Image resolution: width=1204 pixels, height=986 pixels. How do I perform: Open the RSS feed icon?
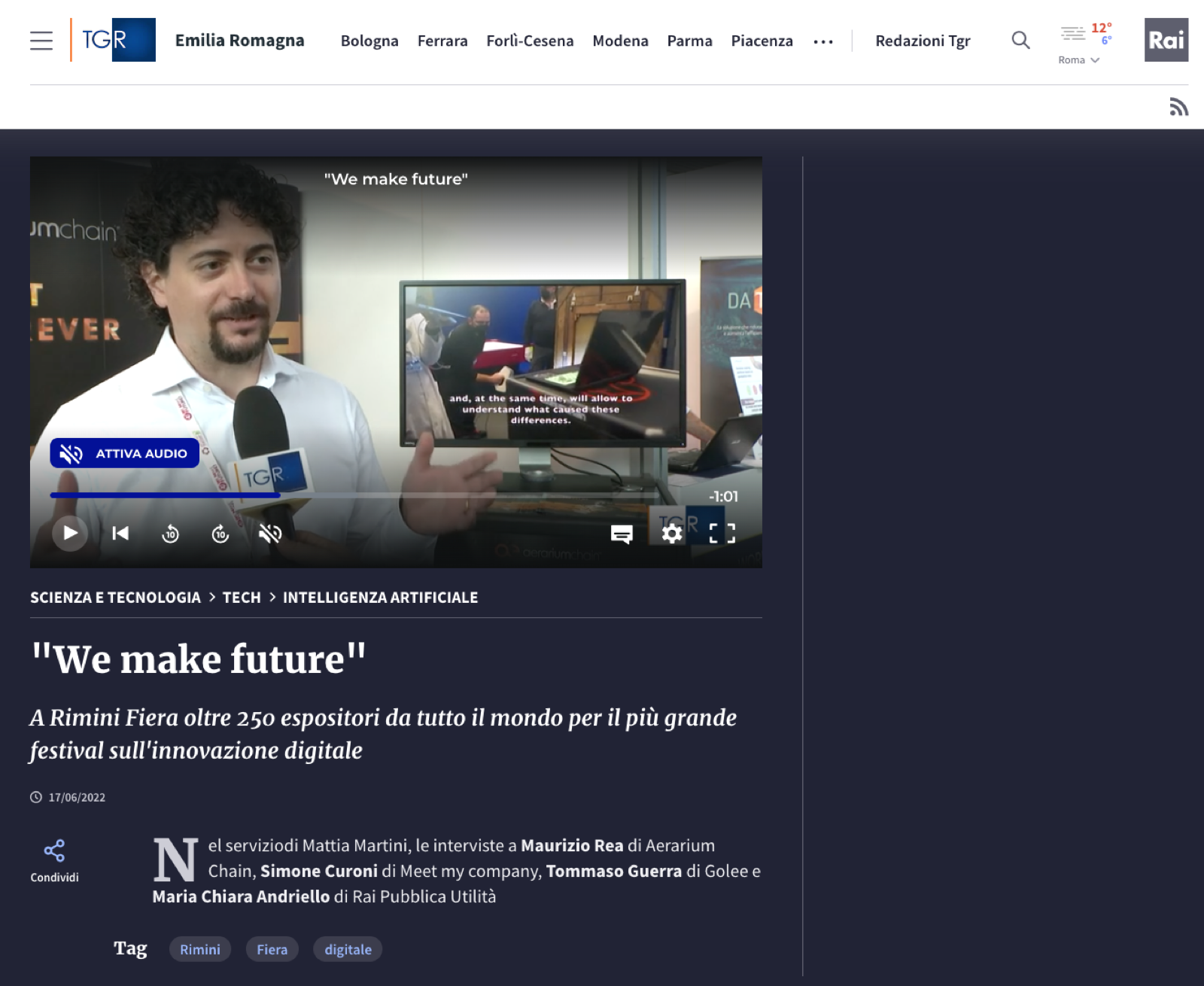(1178, 107)
